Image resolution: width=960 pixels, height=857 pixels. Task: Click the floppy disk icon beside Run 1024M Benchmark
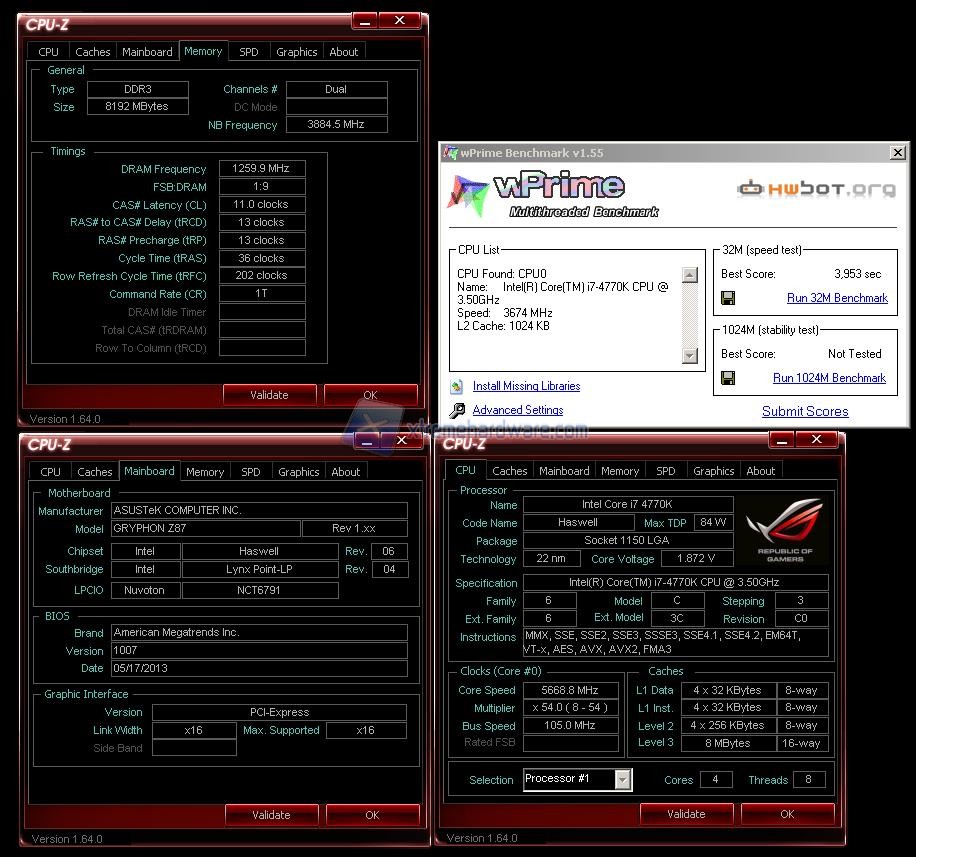click(728, 378)
